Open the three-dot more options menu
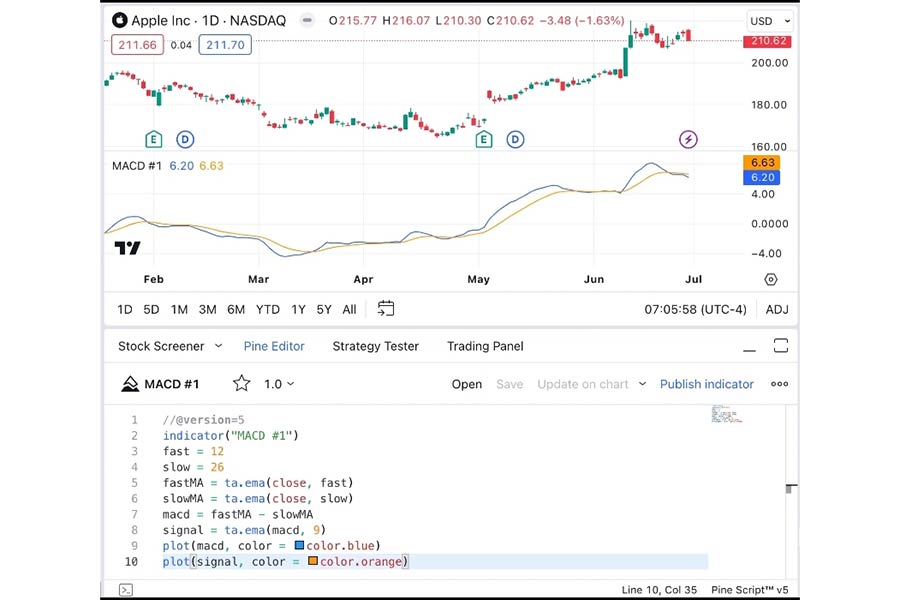 779,384
